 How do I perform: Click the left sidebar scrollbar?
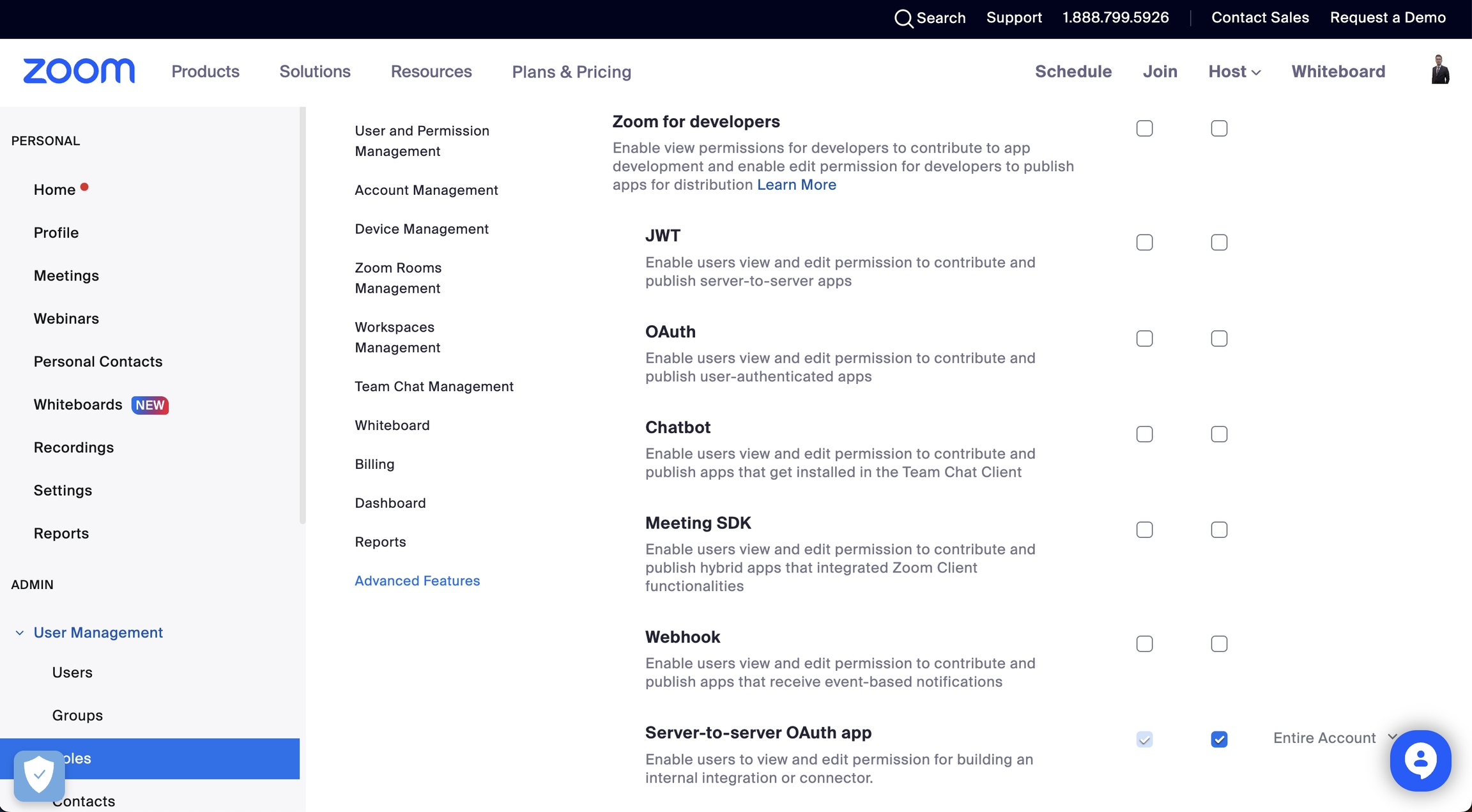pos(303,316)
